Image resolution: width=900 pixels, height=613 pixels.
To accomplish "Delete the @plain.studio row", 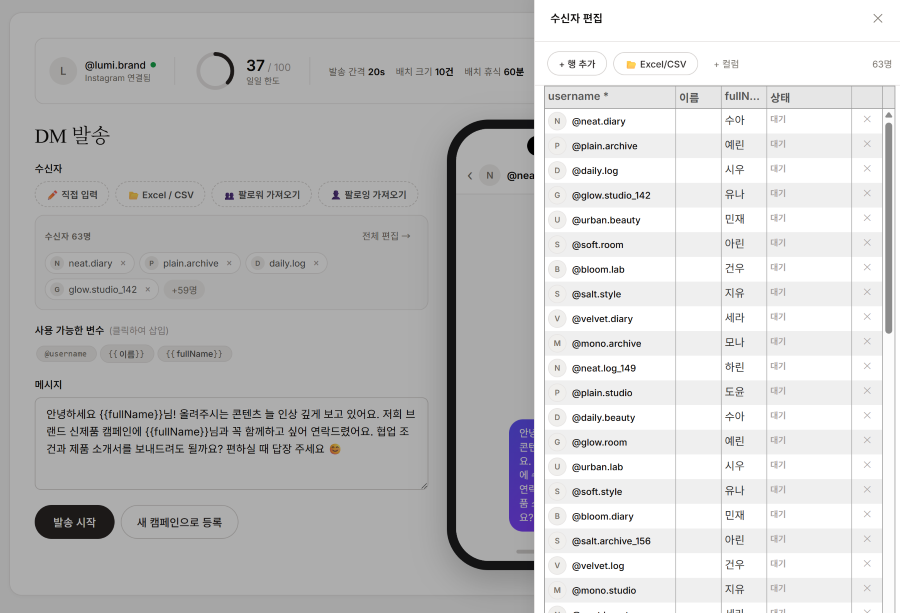I will click(x=867, y=391).
